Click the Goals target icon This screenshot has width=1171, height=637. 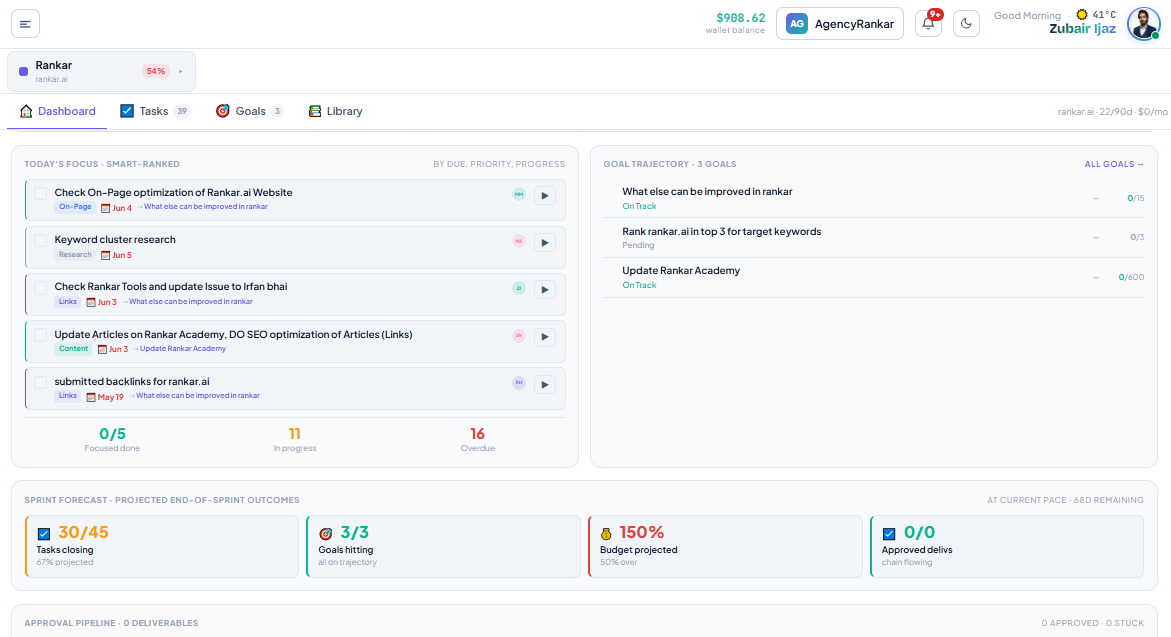coord(223,111)
